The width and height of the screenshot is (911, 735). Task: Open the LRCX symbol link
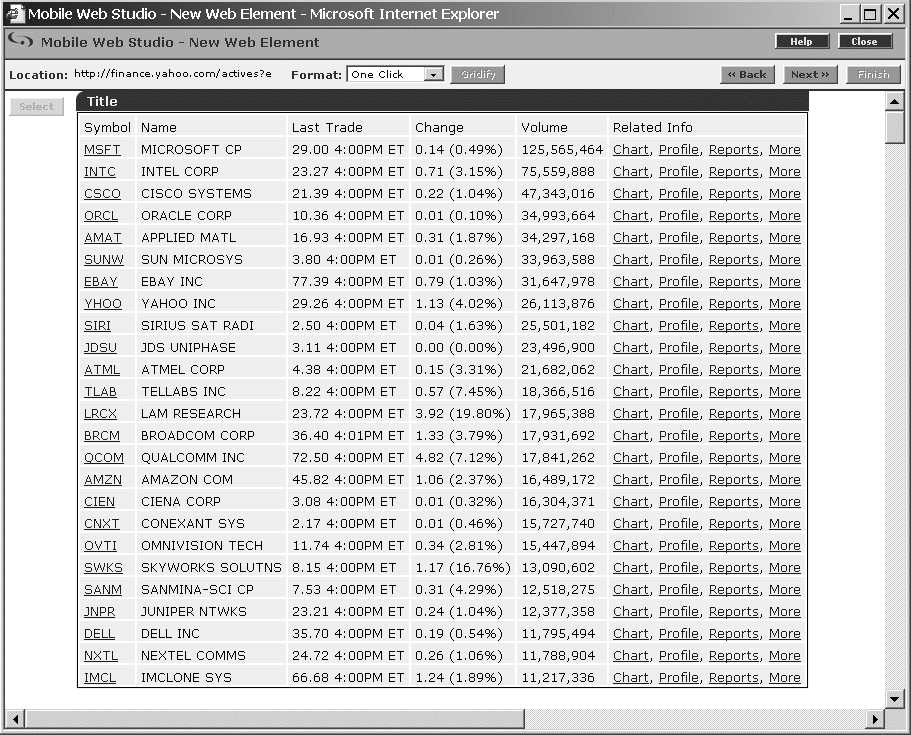click(101, 414)
